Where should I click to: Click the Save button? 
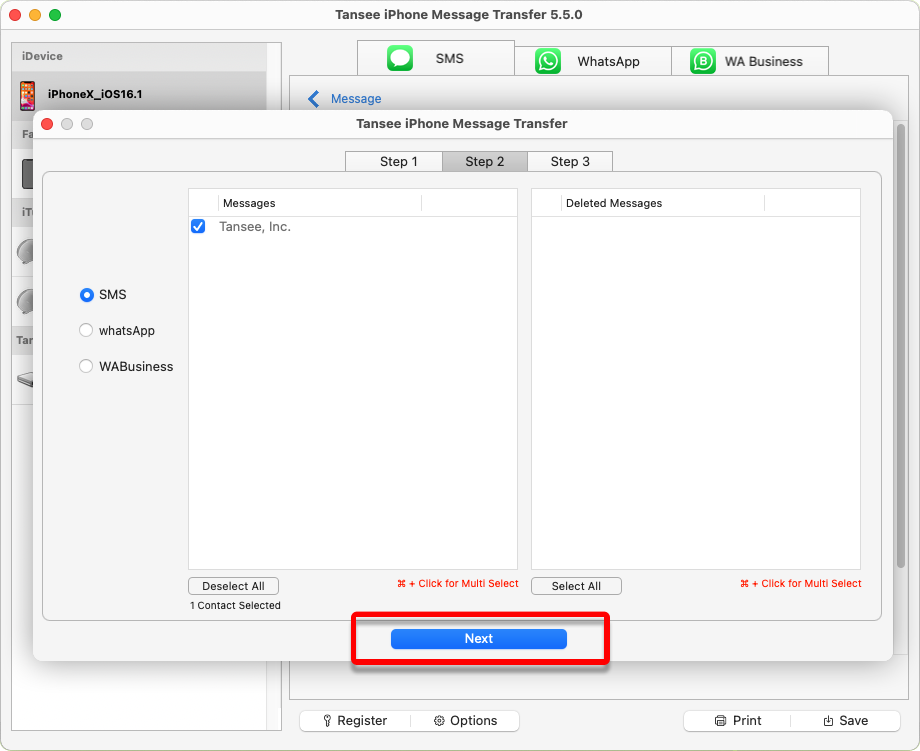[x=845, y=720]
